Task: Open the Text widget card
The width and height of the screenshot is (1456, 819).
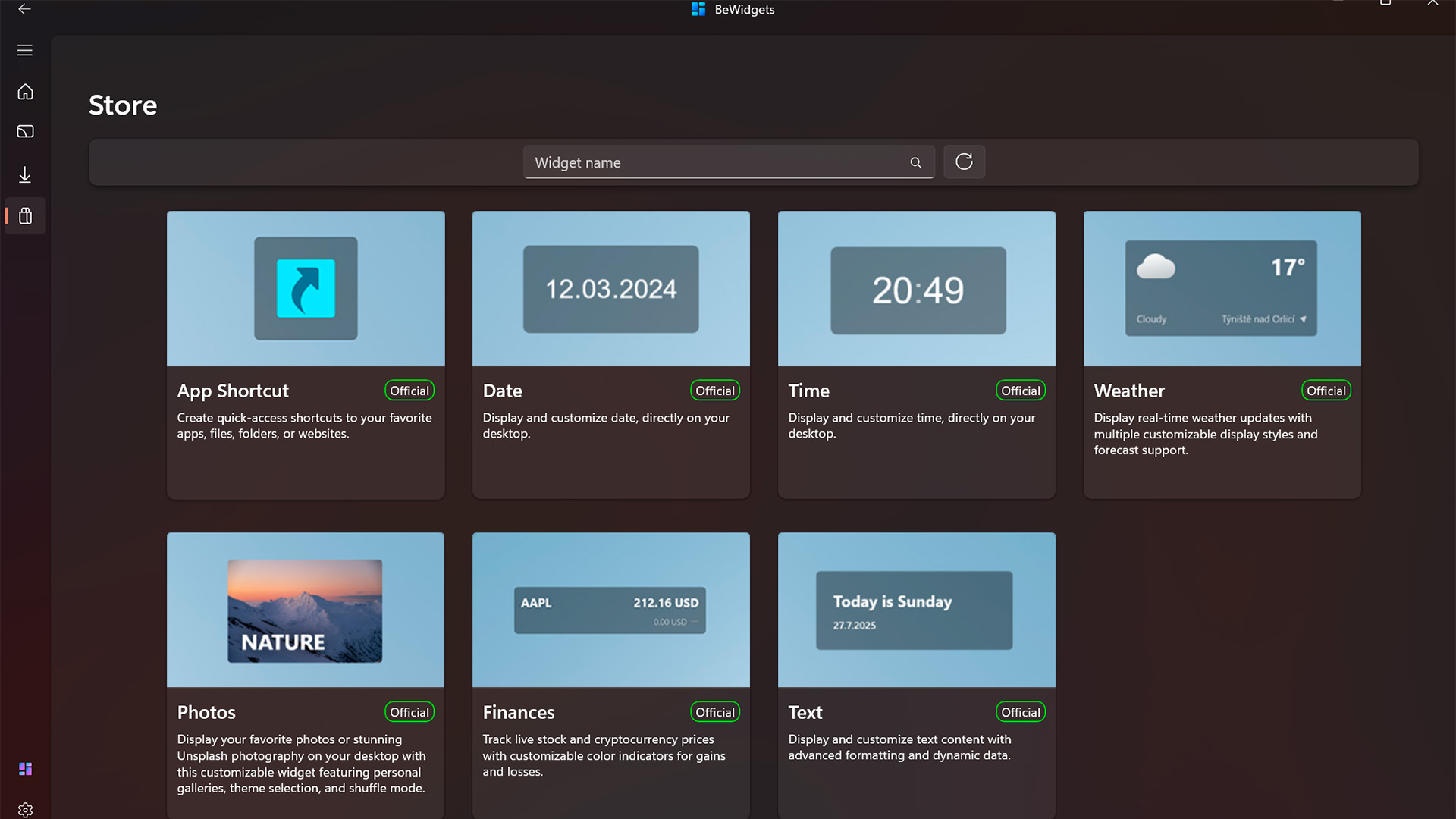Action: click(916, 675)
